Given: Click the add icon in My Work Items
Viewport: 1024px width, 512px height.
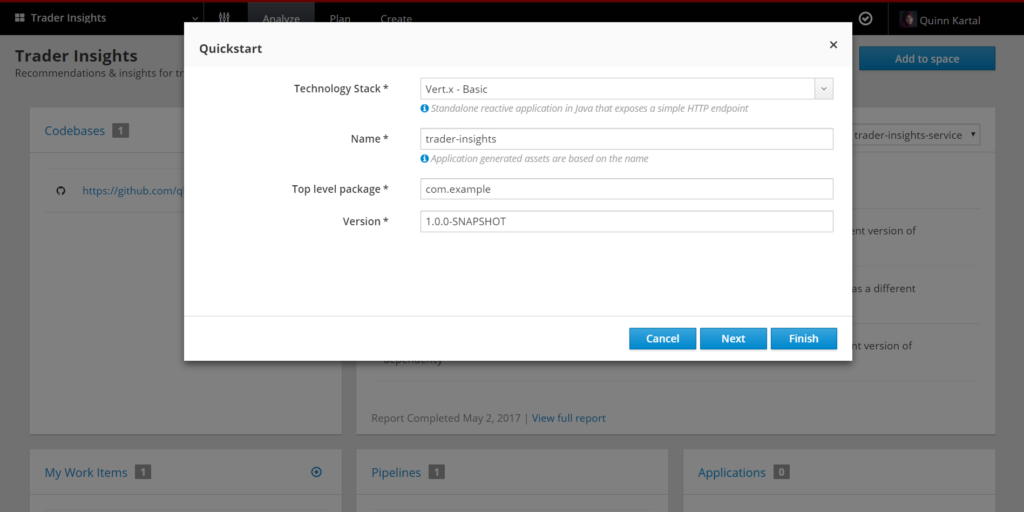Looking at the screenshot, I should 316,472.
